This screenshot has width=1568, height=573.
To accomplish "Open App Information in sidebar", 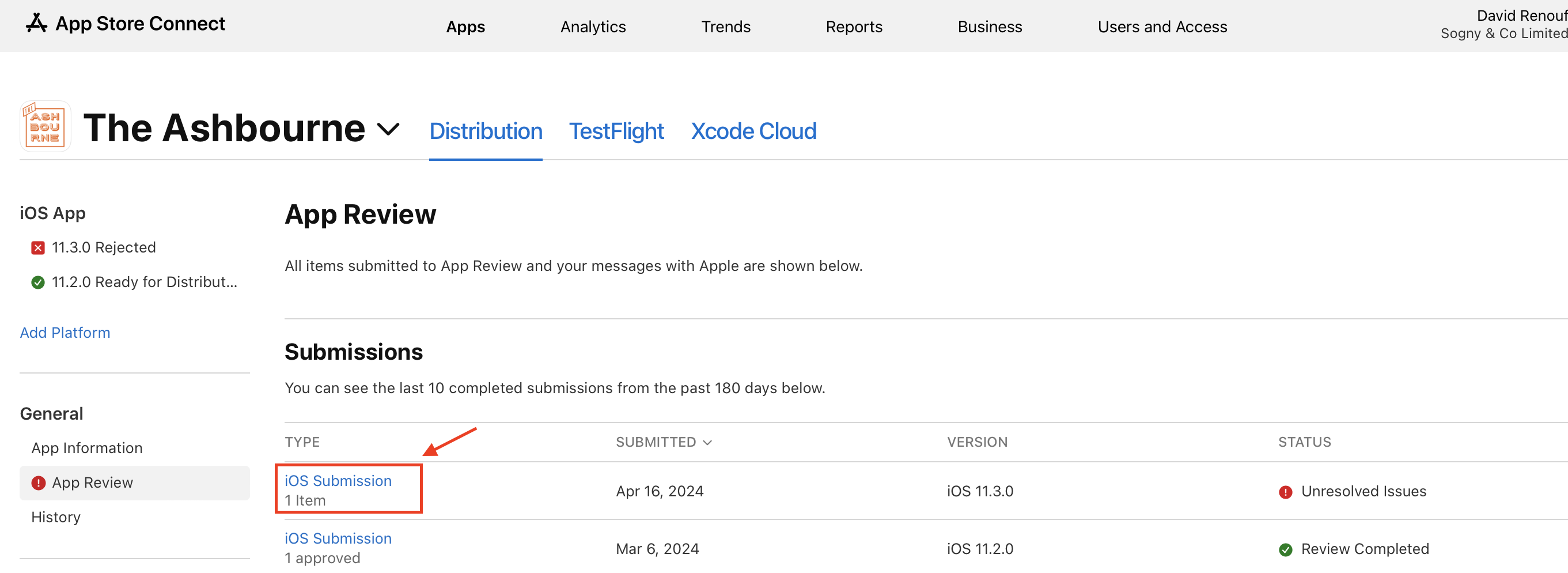I will point(87,448).
